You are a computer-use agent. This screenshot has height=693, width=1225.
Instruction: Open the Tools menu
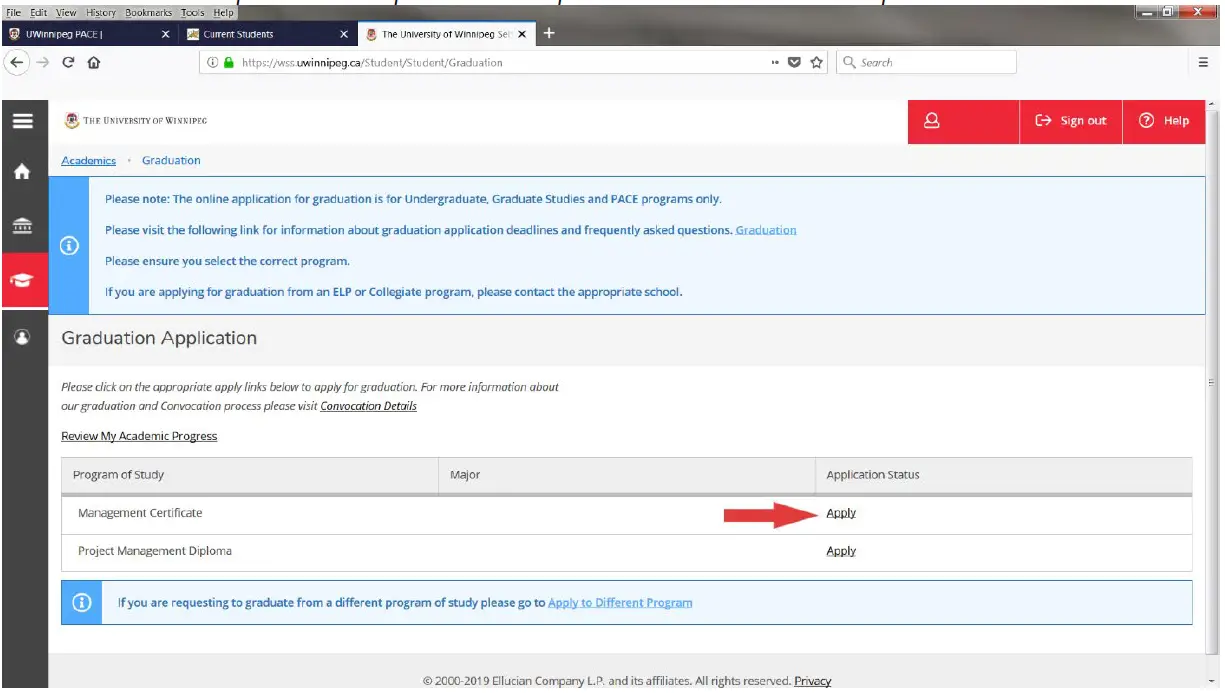click(193, 13)
